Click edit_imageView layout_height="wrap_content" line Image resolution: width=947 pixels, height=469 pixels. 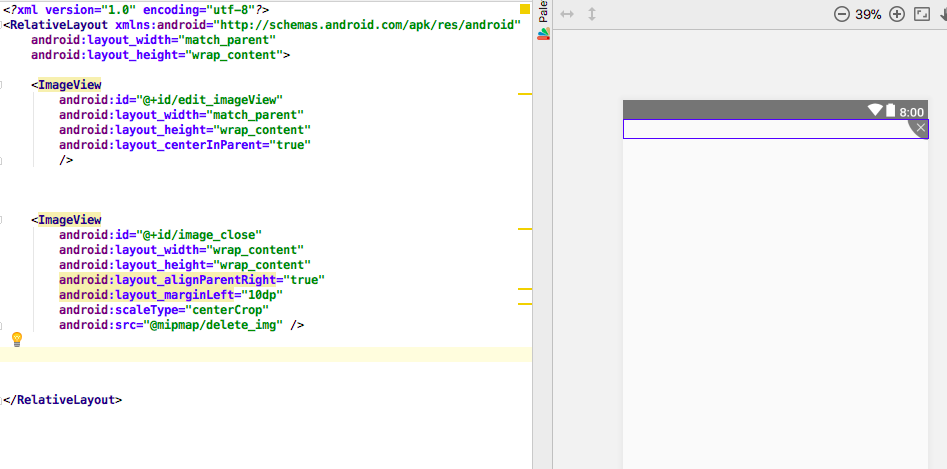coord(185,130)
